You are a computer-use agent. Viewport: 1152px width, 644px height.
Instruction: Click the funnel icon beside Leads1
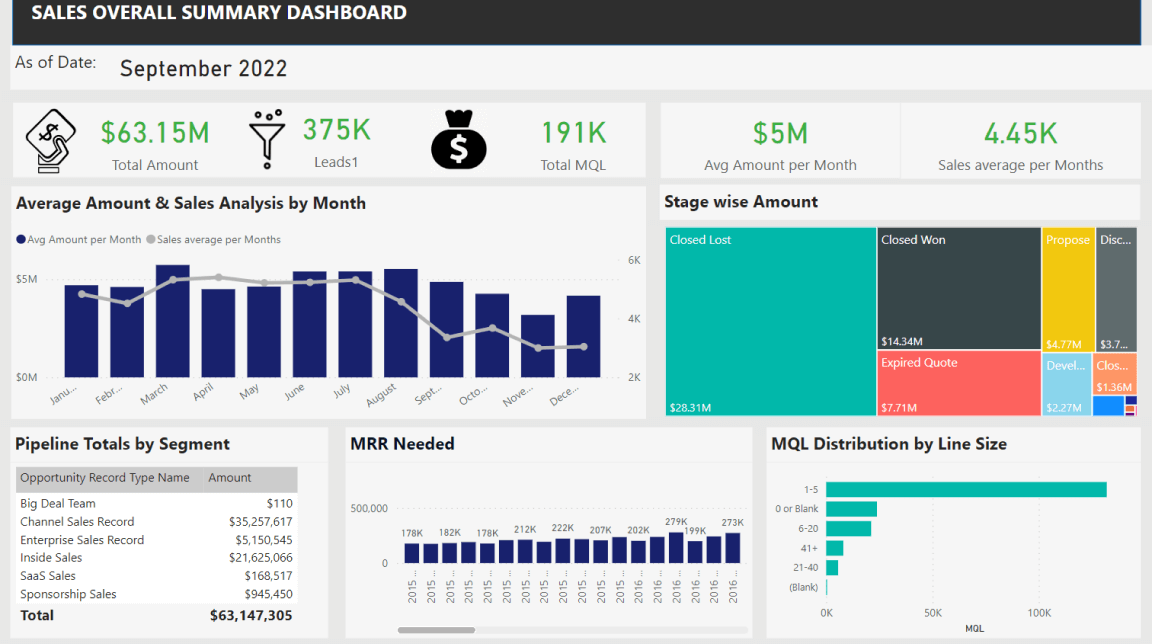pyautogui.click(x=267, y=139)
